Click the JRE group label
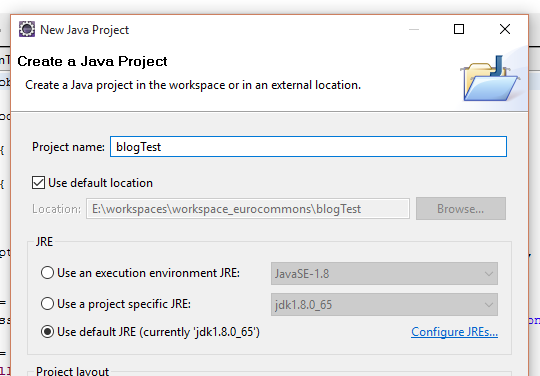This screenshot has height=376, width=540. tap(44, 242)
